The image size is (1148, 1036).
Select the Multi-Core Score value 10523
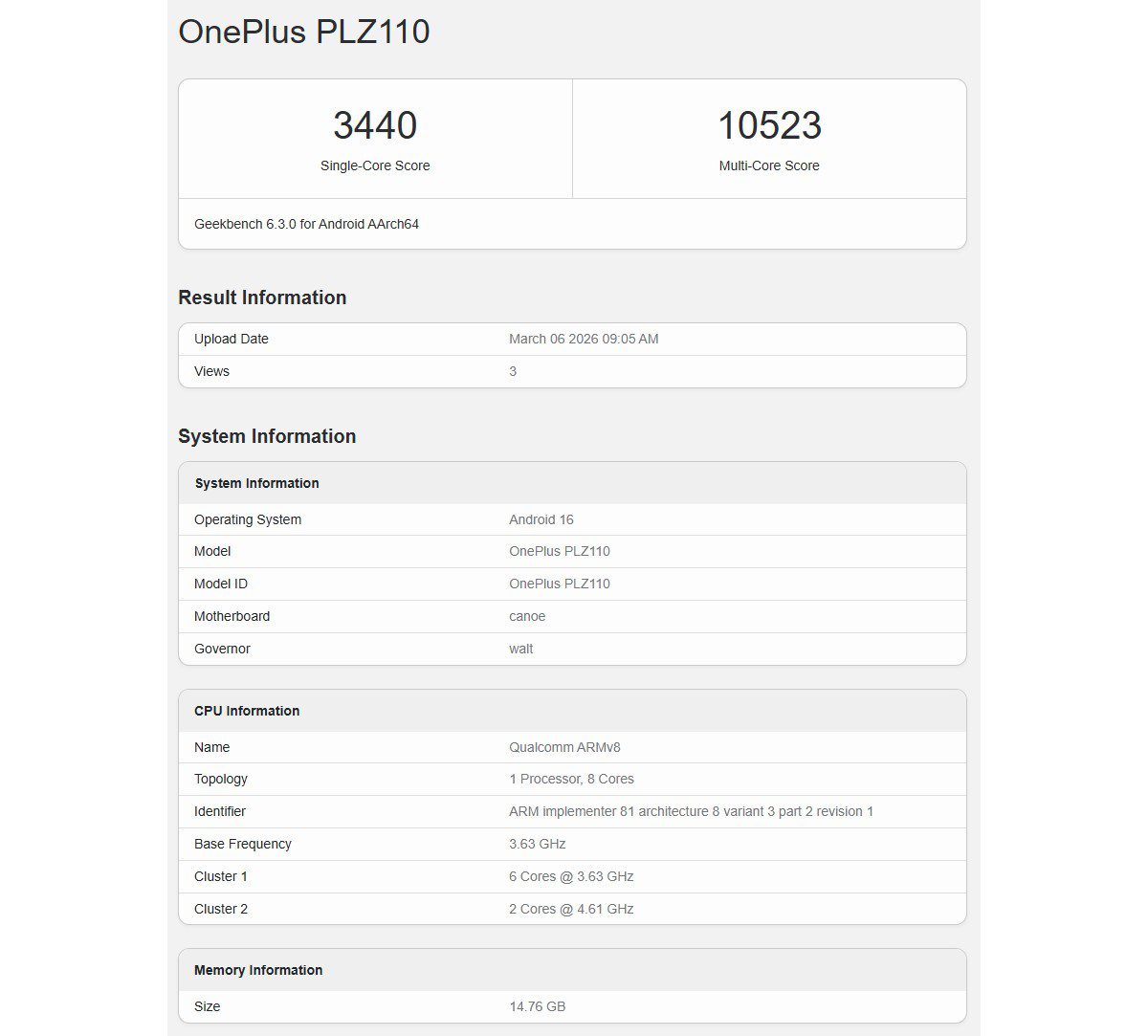pos(770,124)
